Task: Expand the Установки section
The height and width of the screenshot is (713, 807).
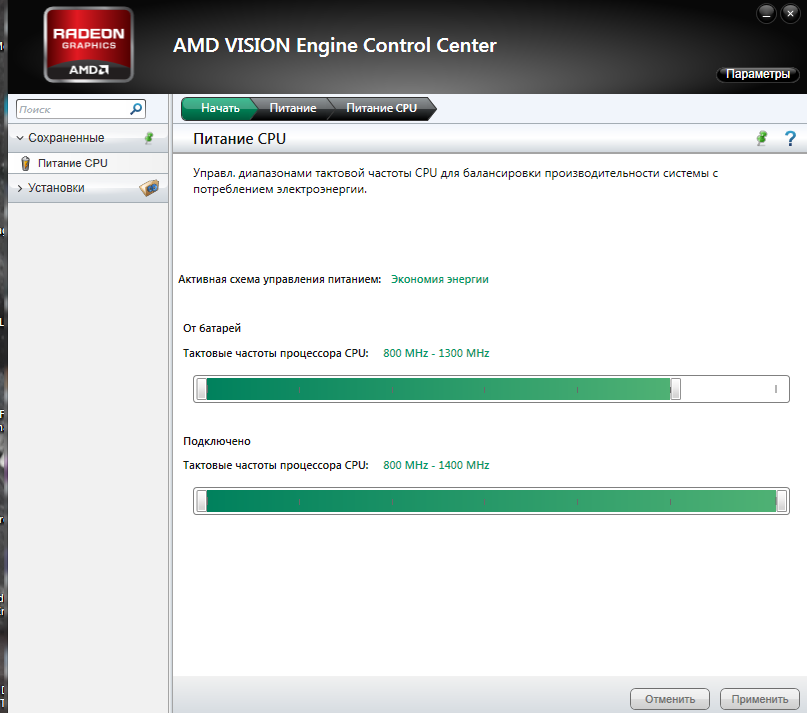Action: point(20,188)
